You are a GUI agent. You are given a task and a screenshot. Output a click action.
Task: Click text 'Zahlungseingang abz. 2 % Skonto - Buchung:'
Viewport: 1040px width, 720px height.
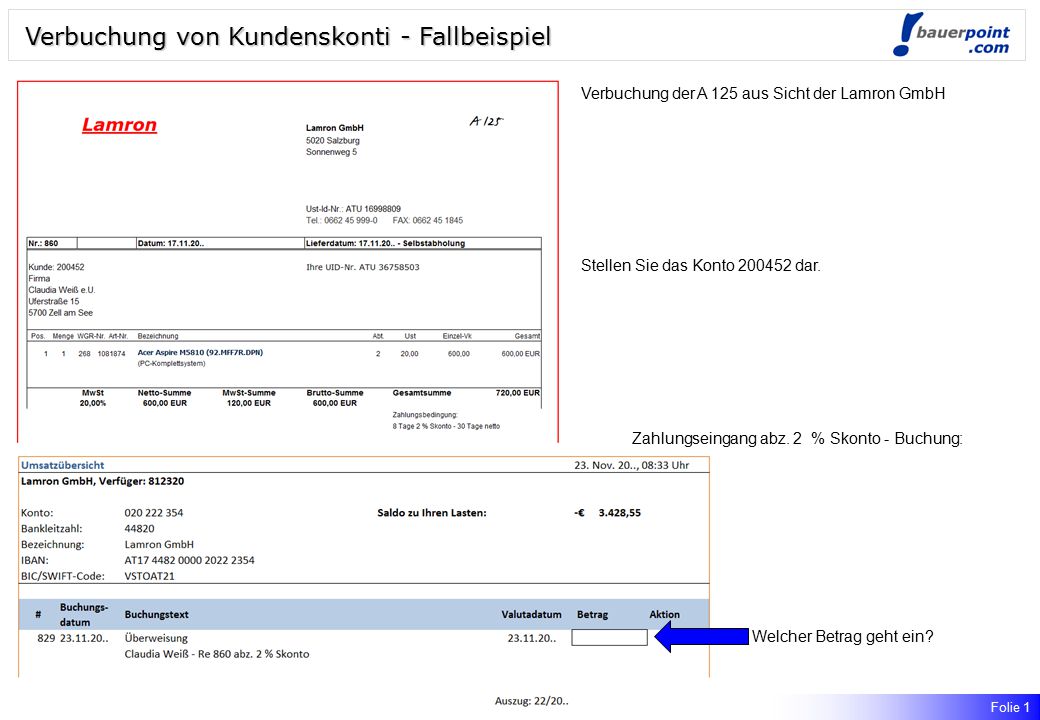coord(797,438)
